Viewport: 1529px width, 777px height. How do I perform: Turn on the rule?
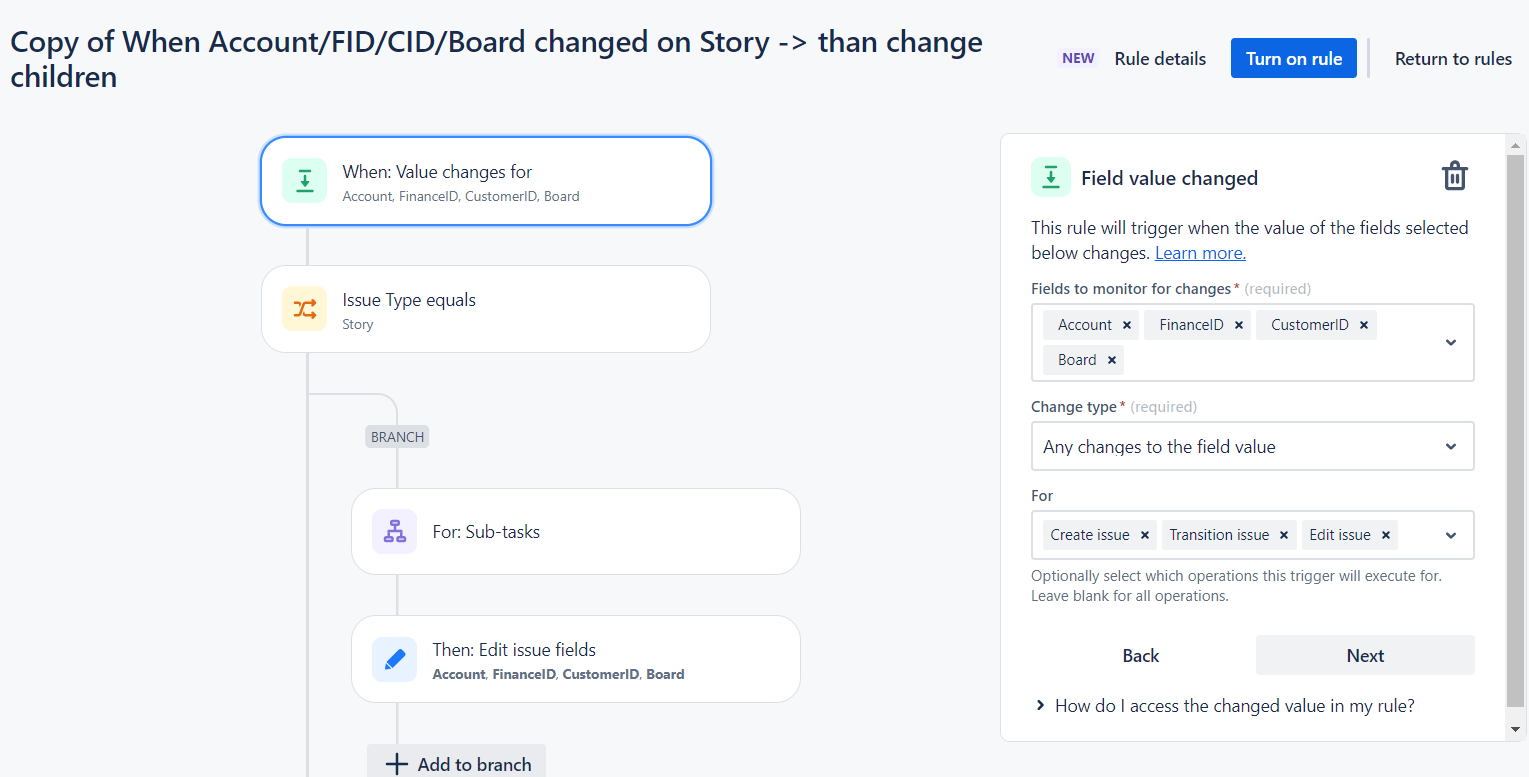(1294, 58)
